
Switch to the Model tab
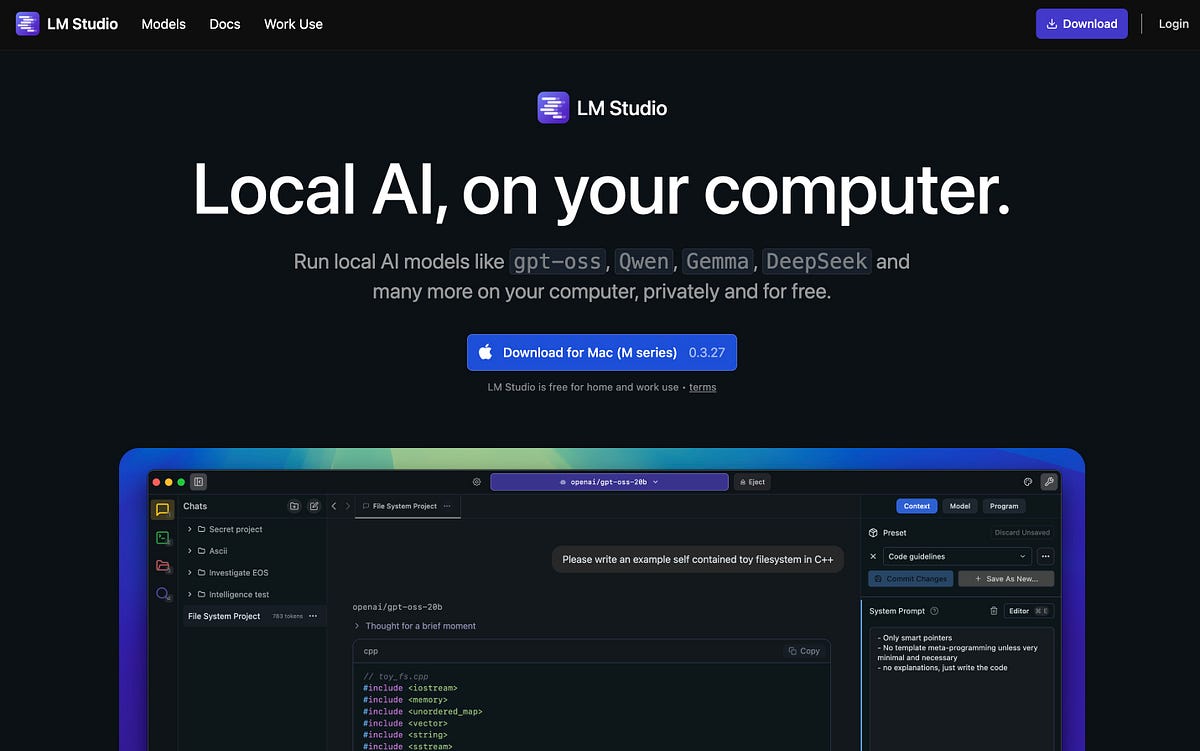pyautogui.click(x=960, y=506)
